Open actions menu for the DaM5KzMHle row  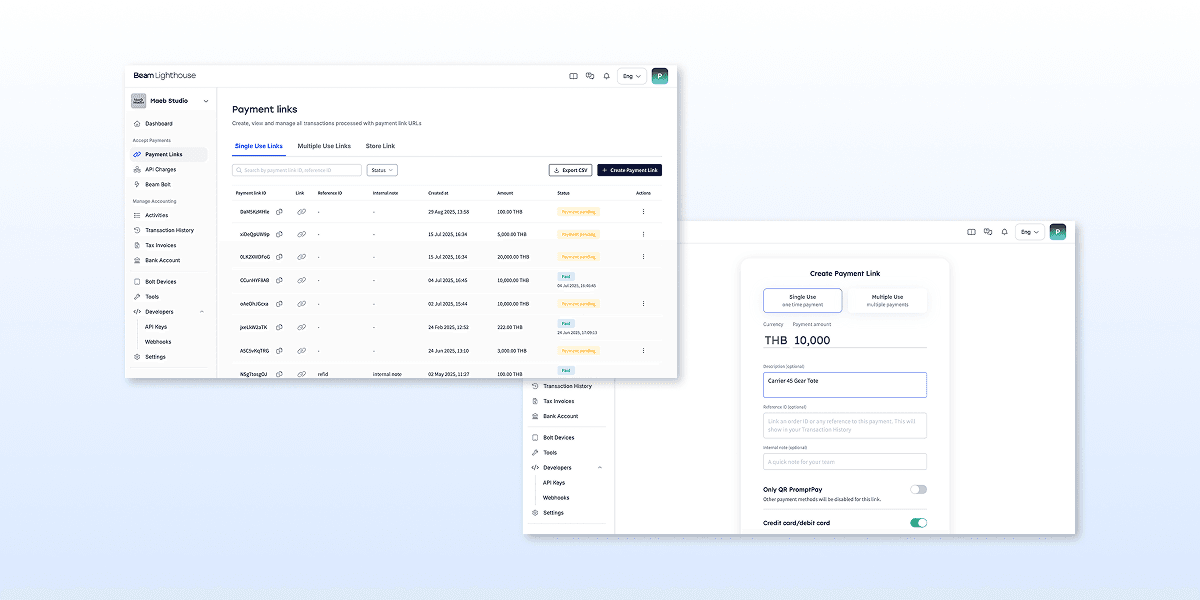coord(643,211)
